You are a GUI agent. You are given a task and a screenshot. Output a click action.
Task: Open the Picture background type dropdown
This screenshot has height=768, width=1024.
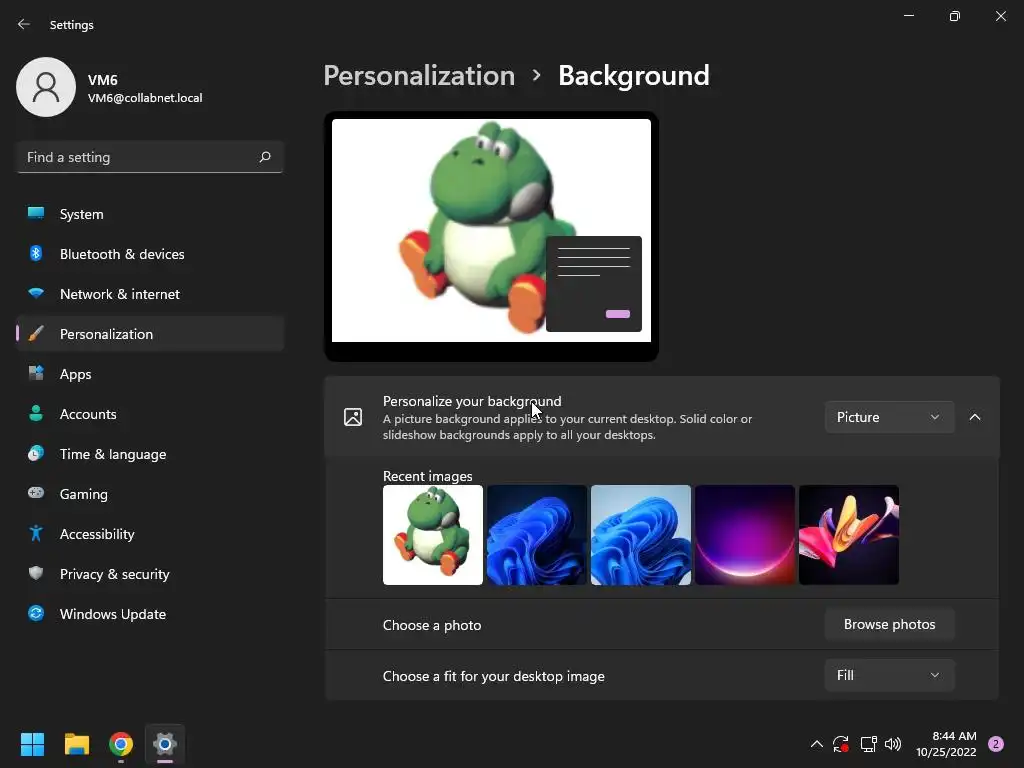tap(889, 417)
